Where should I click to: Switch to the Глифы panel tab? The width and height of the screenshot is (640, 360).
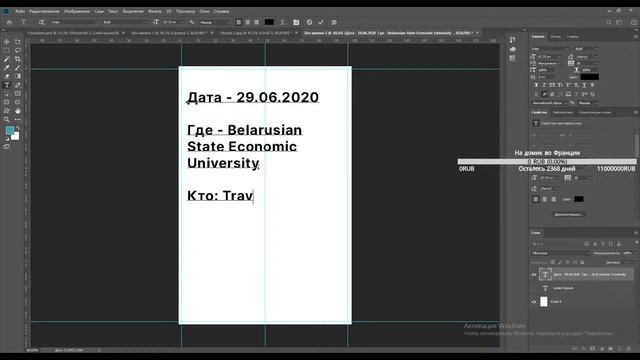[572, 37]
